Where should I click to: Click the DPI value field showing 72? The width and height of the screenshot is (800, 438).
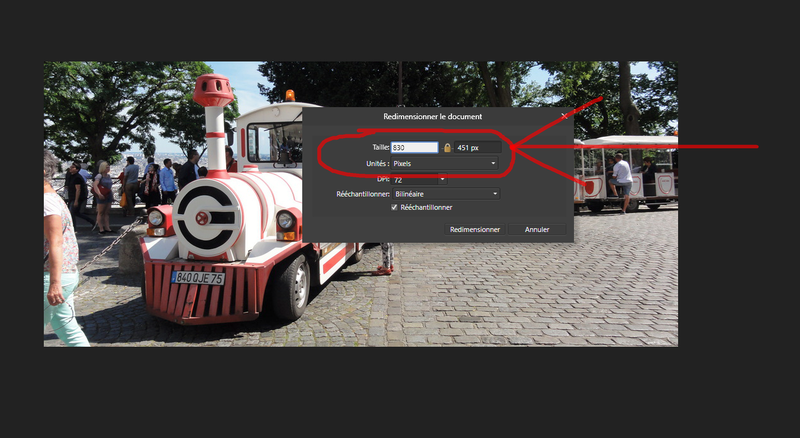414,180
